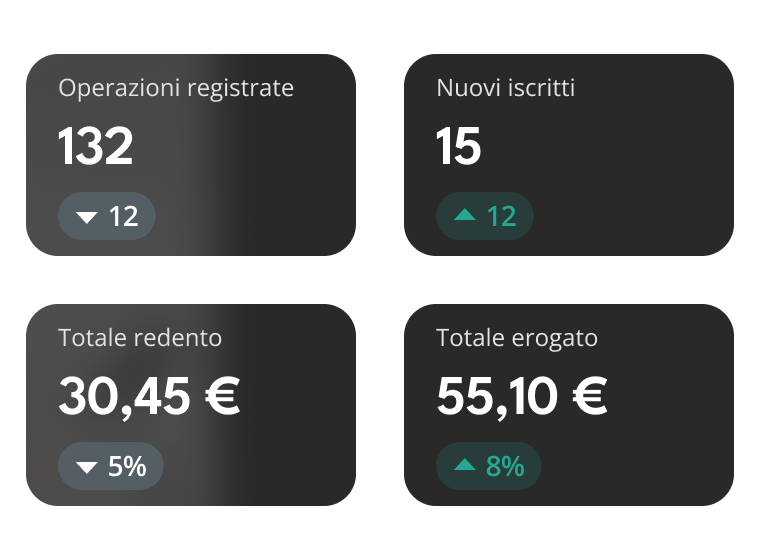Click the down arrow icon beside 5%
The width and height of the screenshot is (760, 560).
click(87, 467)
